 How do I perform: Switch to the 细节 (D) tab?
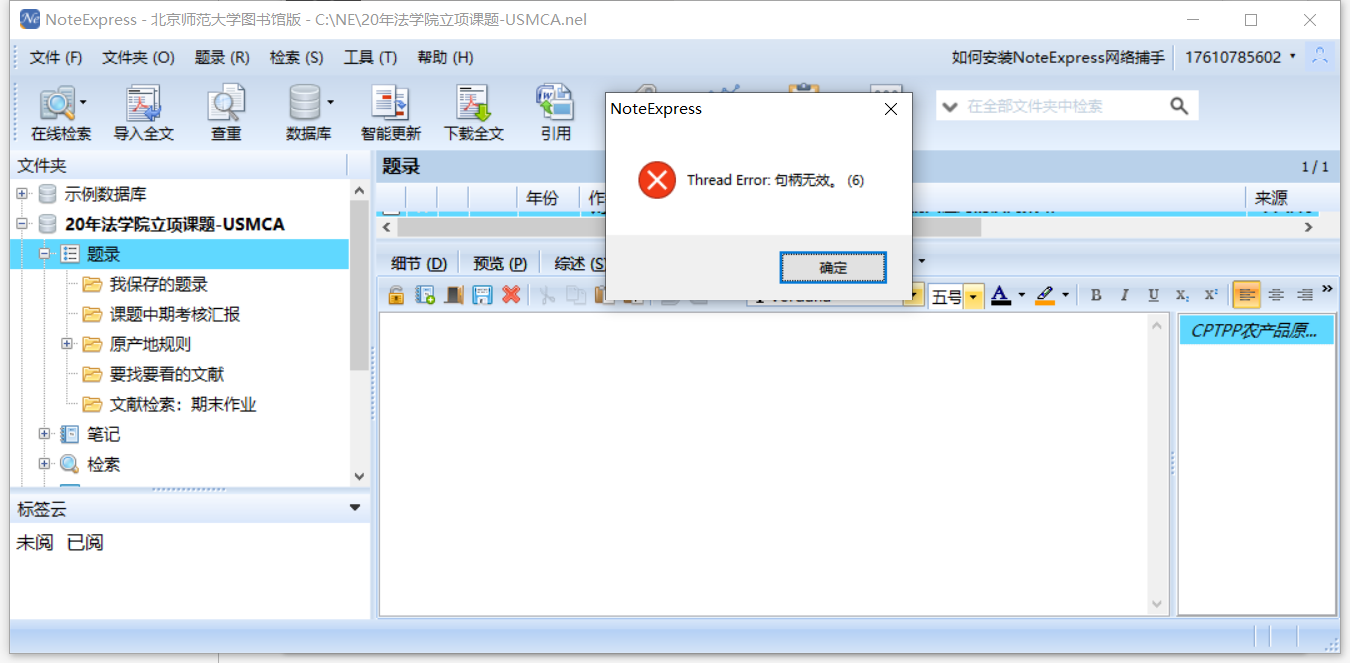click(419, 264)
